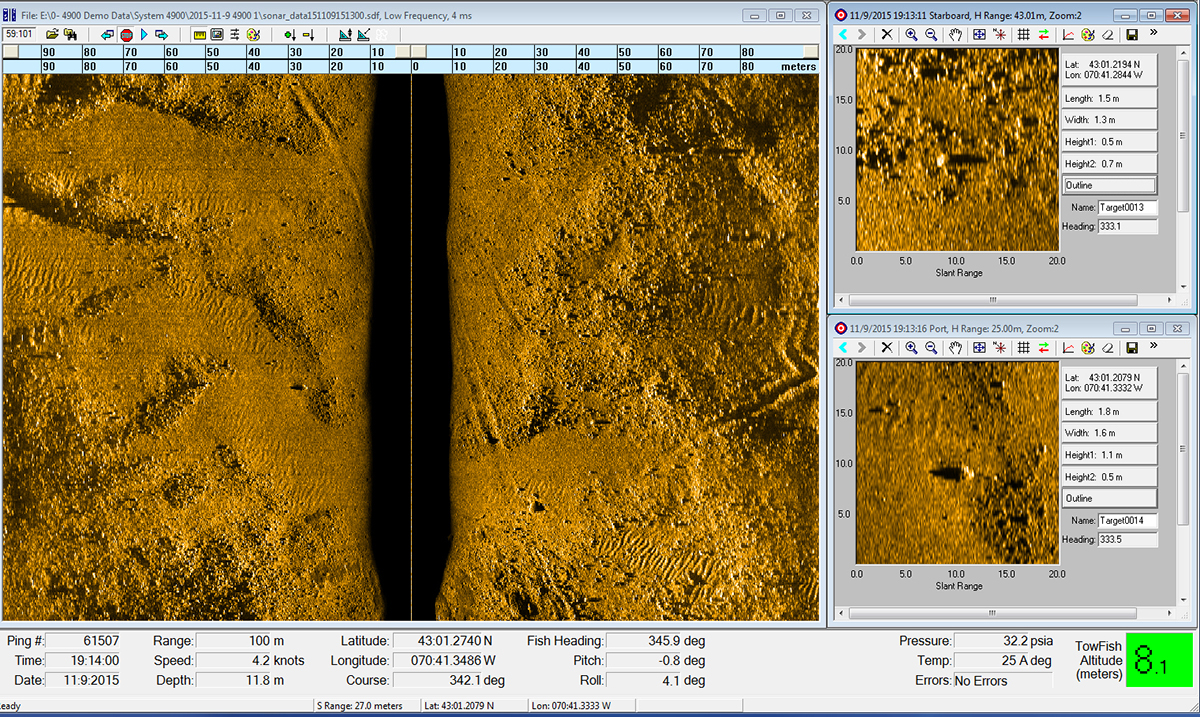Expand the toolbar overflow chevron in Starboard window

pos(1154,33)
